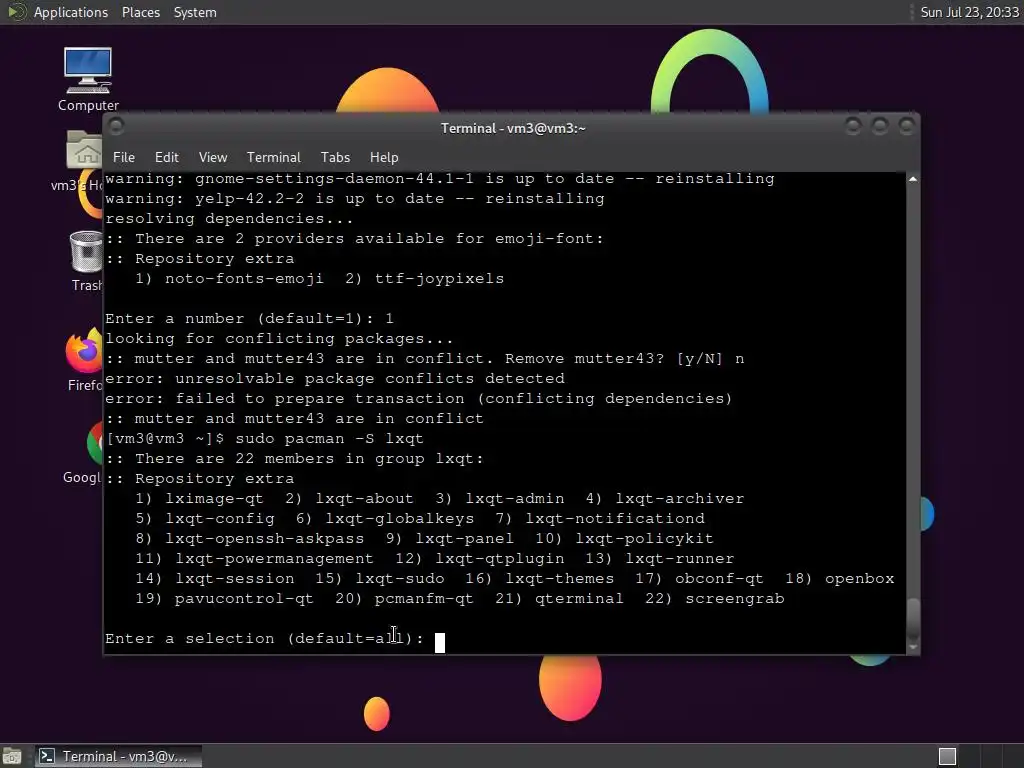Click the text '12) lxqt-qtplugin'

click(480, 559)
